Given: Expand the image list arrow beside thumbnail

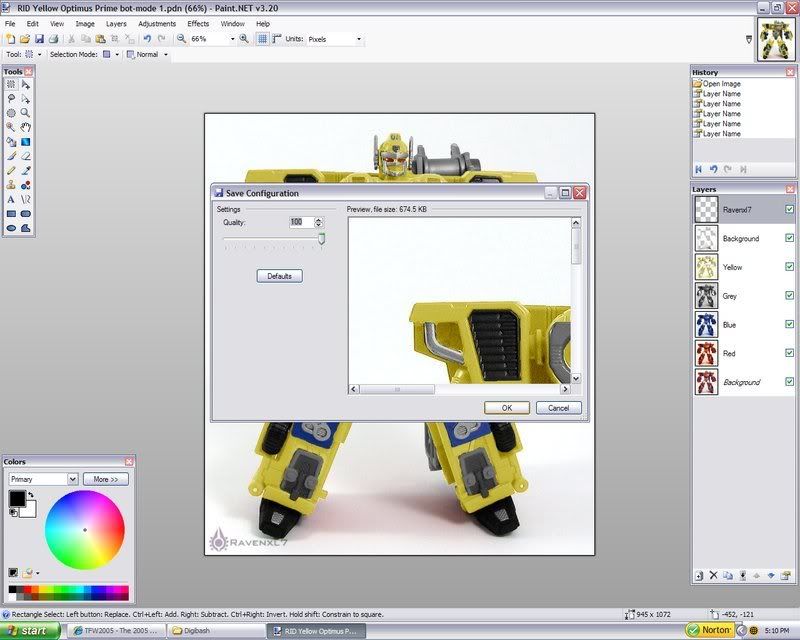Looking at the screenshot, I should click(x=748, y=39).
